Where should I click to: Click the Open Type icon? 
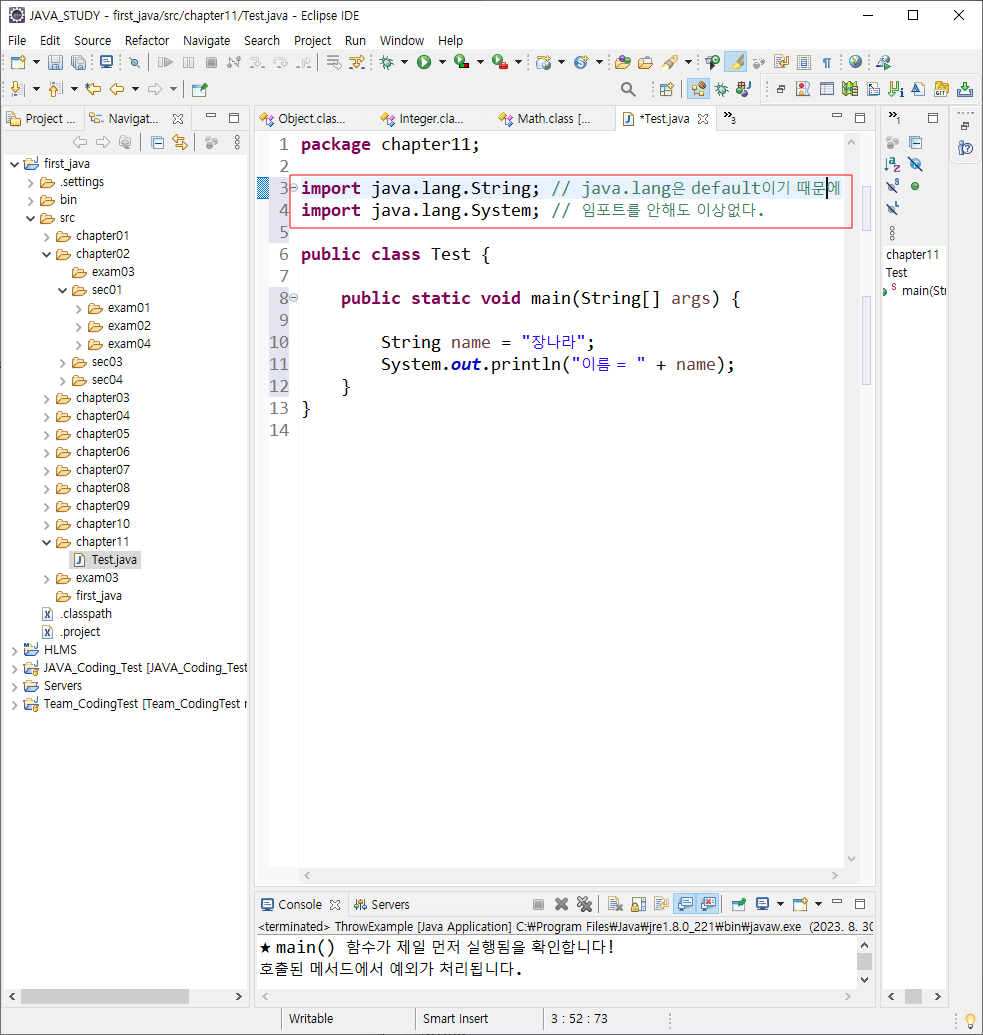click(x=622, y=62)
